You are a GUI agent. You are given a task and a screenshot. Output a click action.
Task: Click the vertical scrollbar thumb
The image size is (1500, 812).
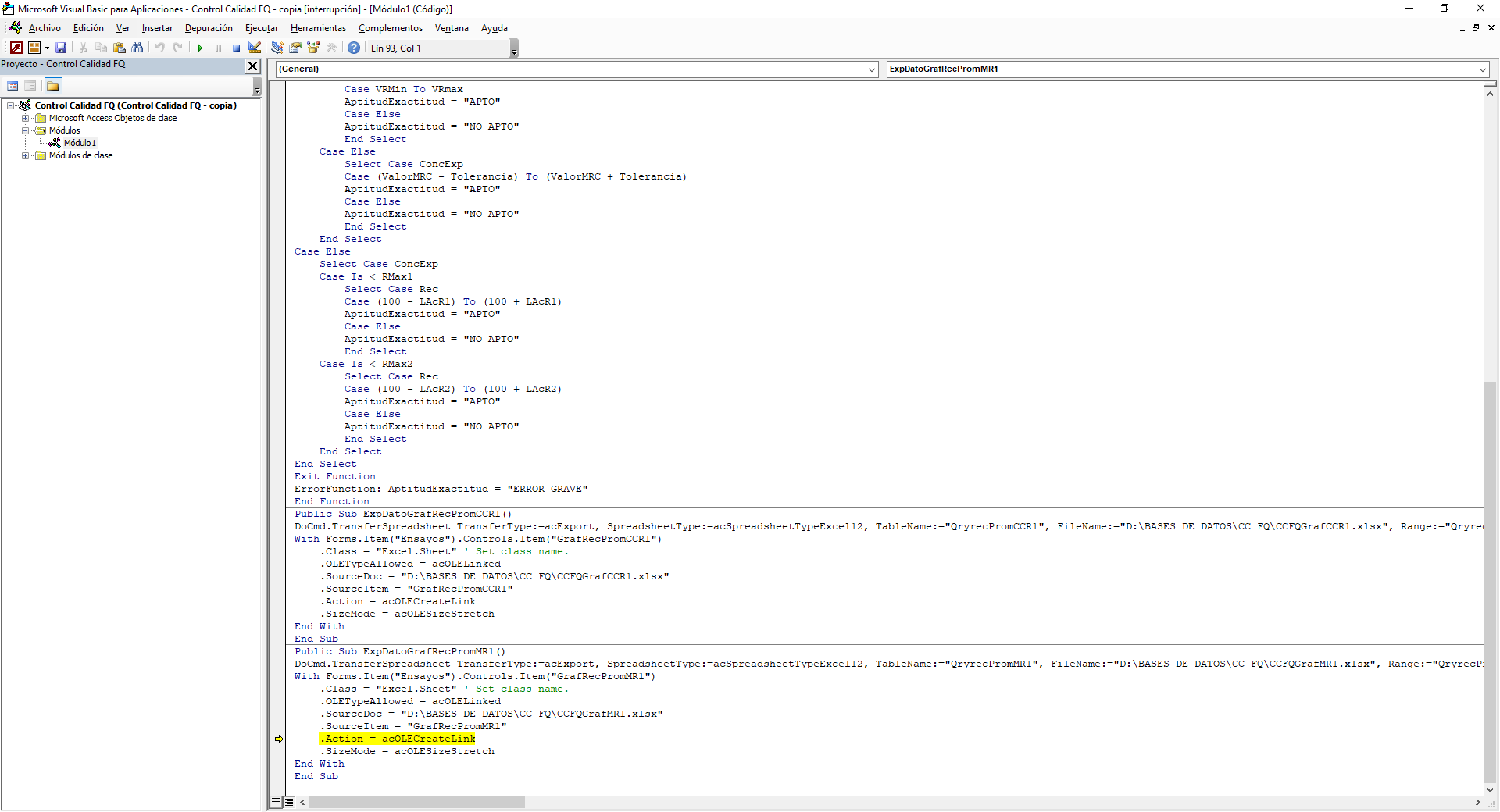[1491, 581]
